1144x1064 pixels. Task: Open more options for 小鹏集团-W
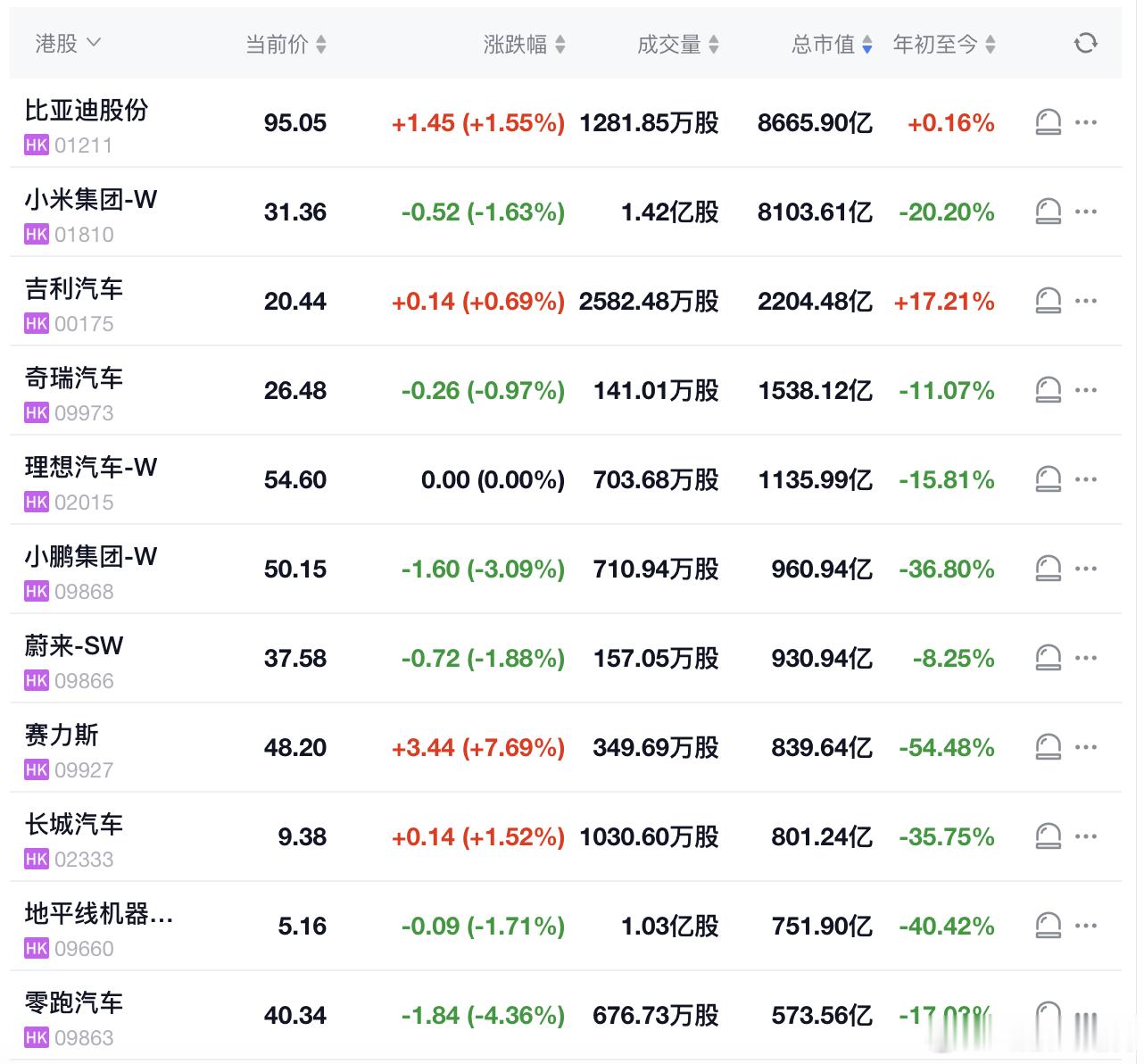[1086, 569]
